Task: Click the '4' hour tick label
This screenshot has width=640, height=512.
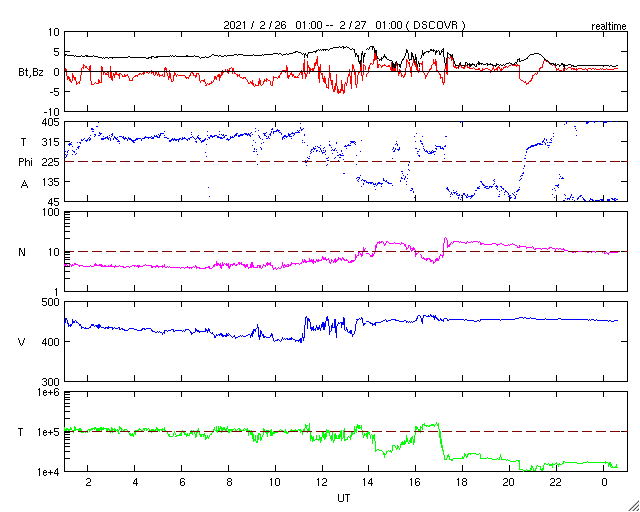Action: pyautogui.click(x=135, y=481)
